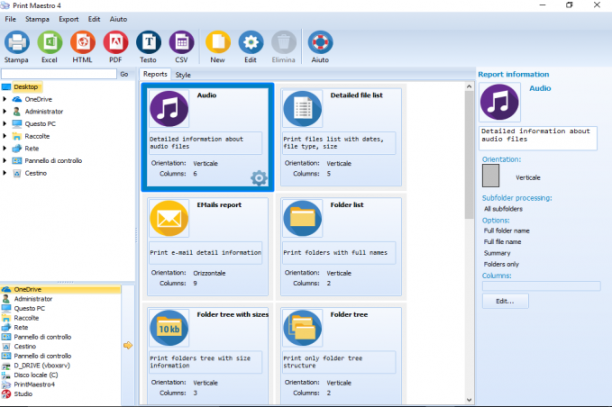Open the Aiuto lifebuoy help icon
Screen dimensions: 612x407
click(320, 43)
